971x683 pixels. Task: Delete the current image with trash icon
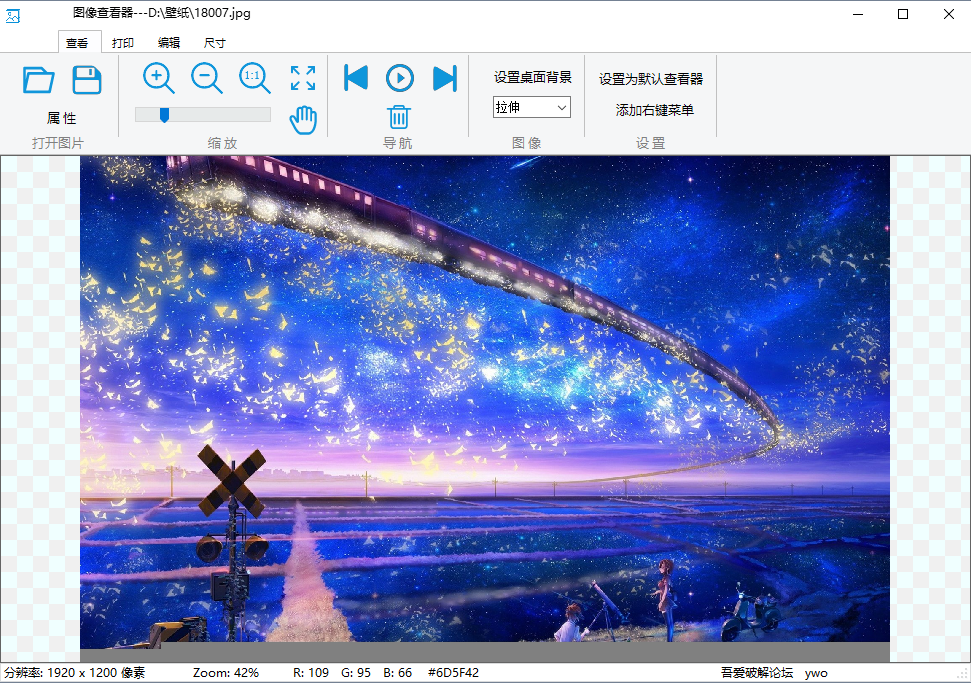(399, 116)
